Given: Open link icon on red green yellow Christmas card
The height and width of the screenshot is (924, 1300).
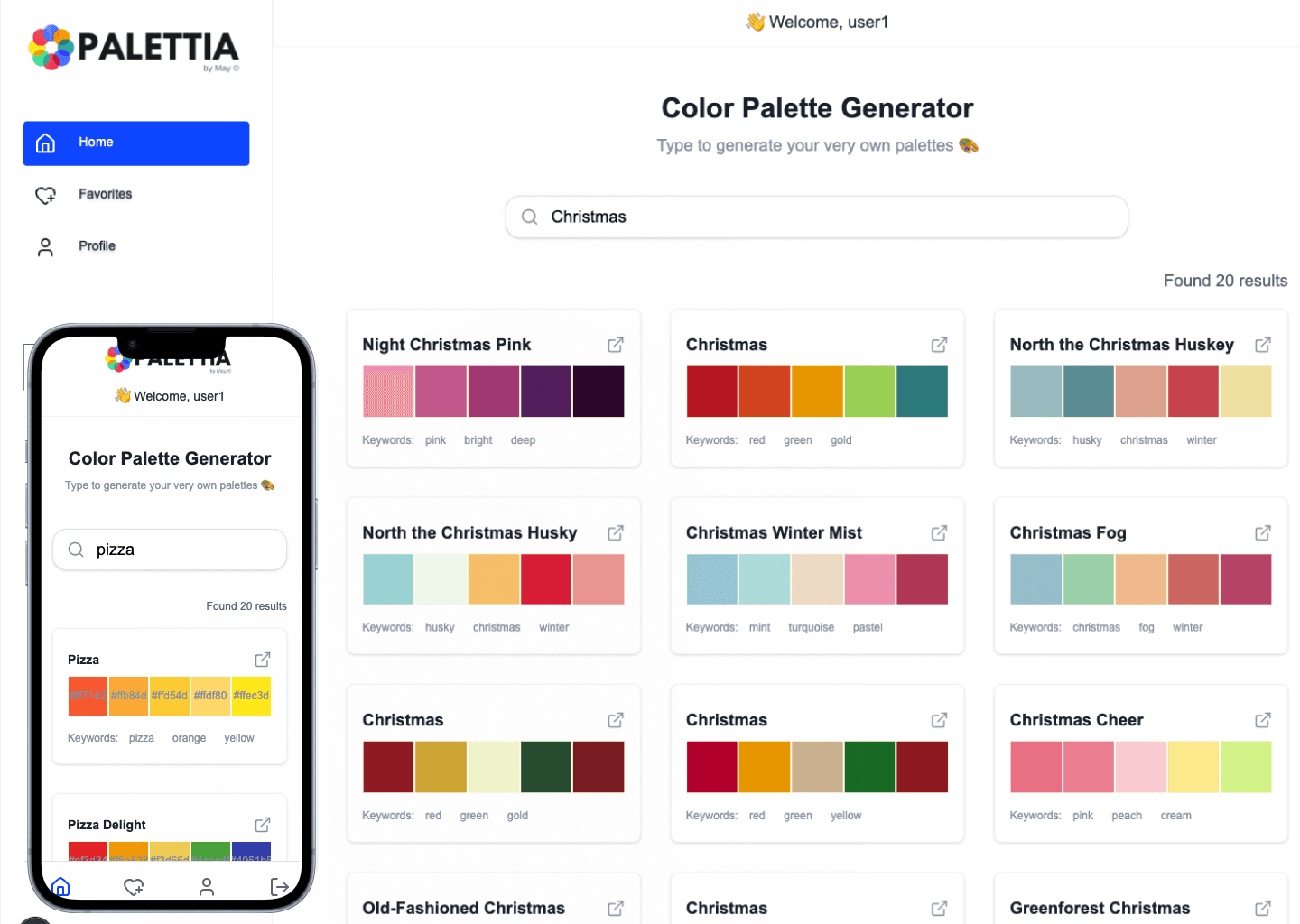Looking at the screenshot, I should tap(939, 720).
